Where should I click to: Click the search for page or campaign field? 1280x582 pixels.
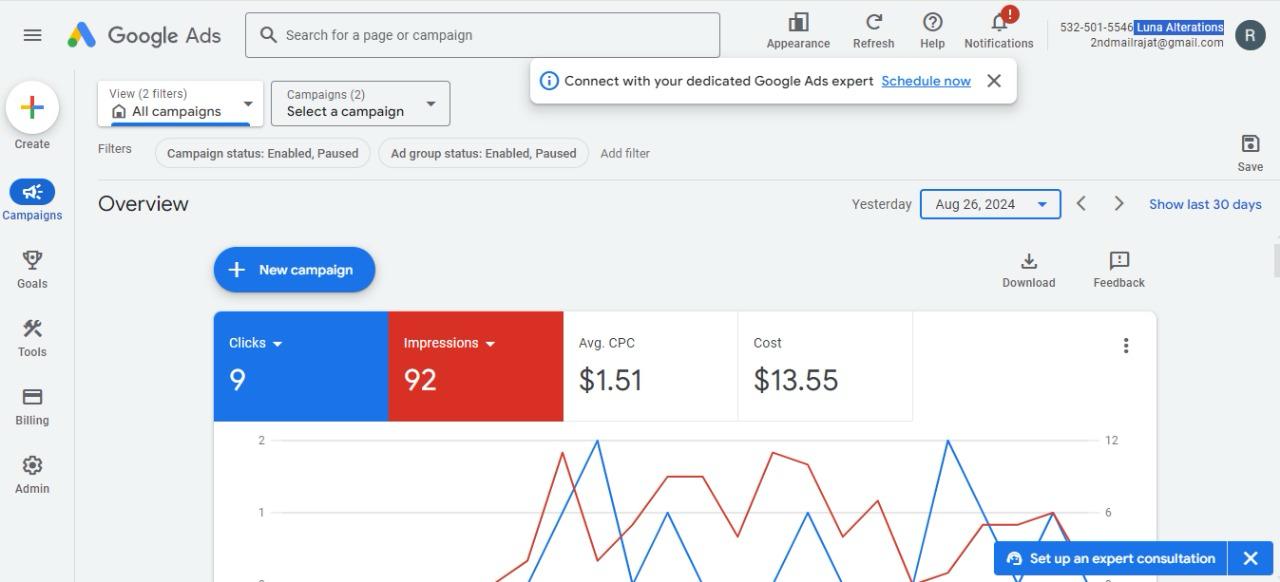click(482, 35)
